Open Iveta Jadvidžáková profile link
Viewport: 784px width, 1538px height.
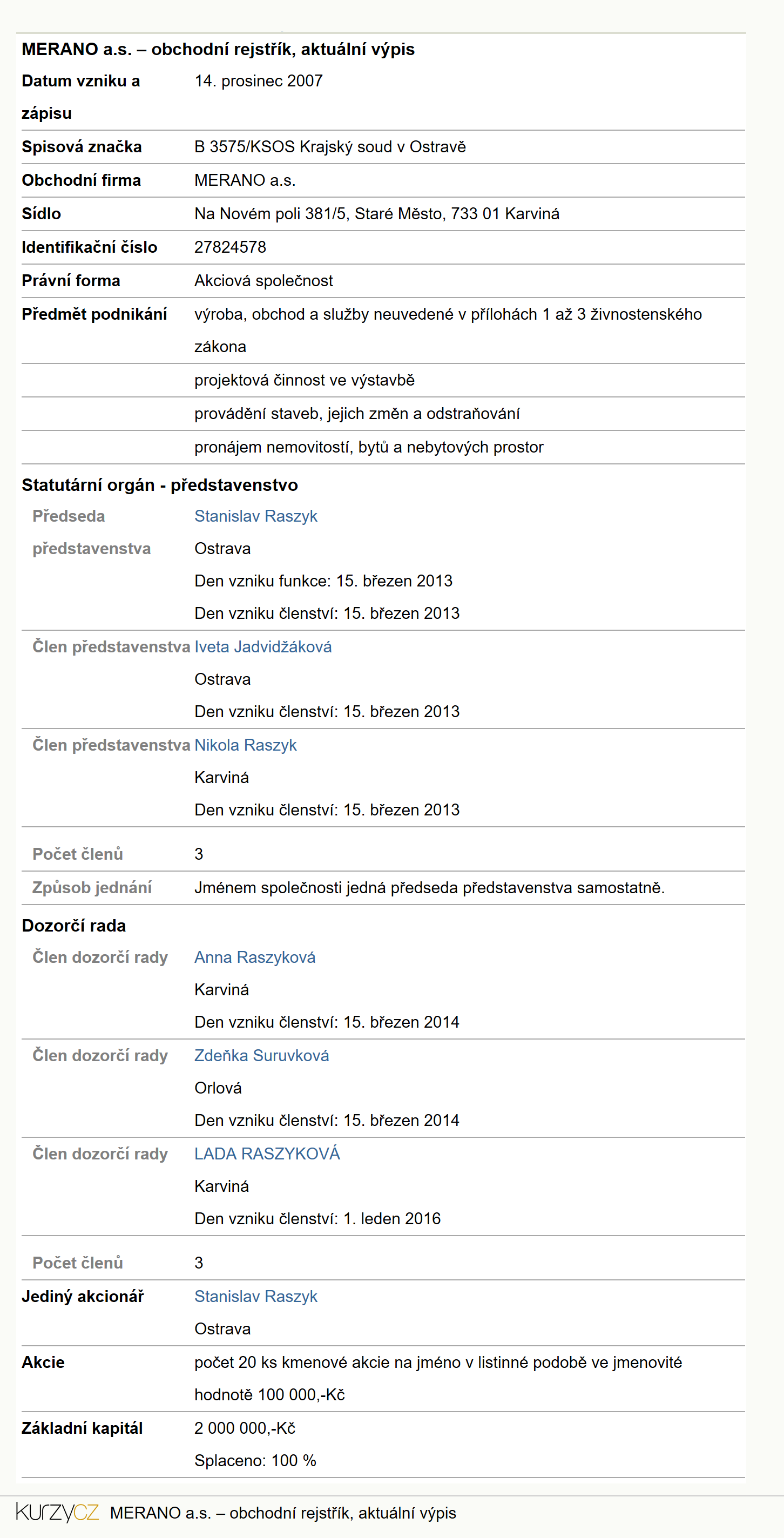pos(263,646)
